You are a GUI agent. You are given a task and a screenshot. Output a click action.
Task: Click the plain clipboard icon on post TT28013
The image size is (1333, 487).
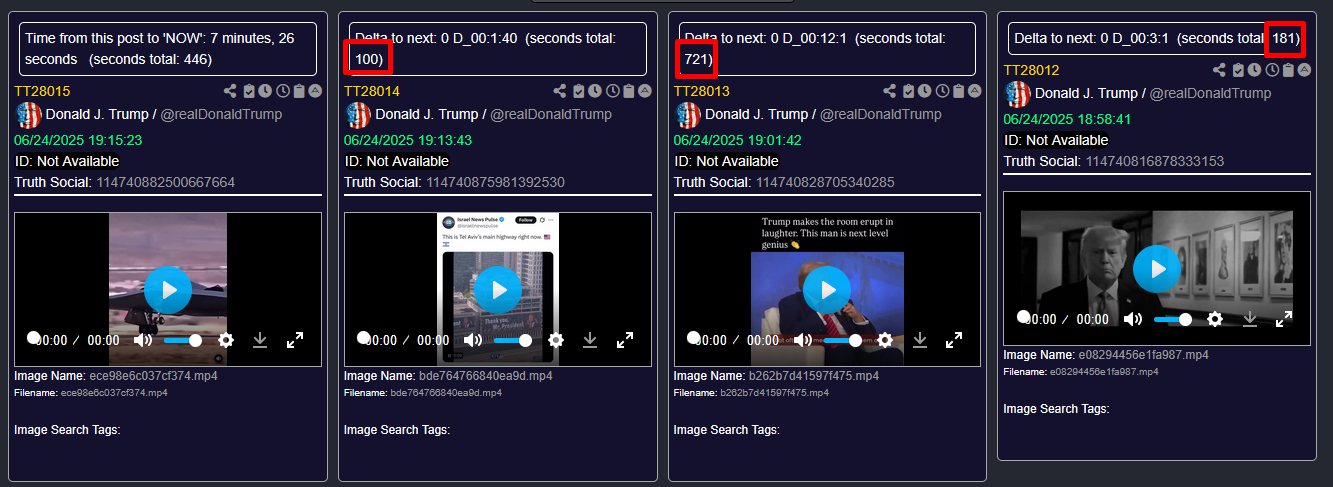pyautogui.click(x=959, y=90)
